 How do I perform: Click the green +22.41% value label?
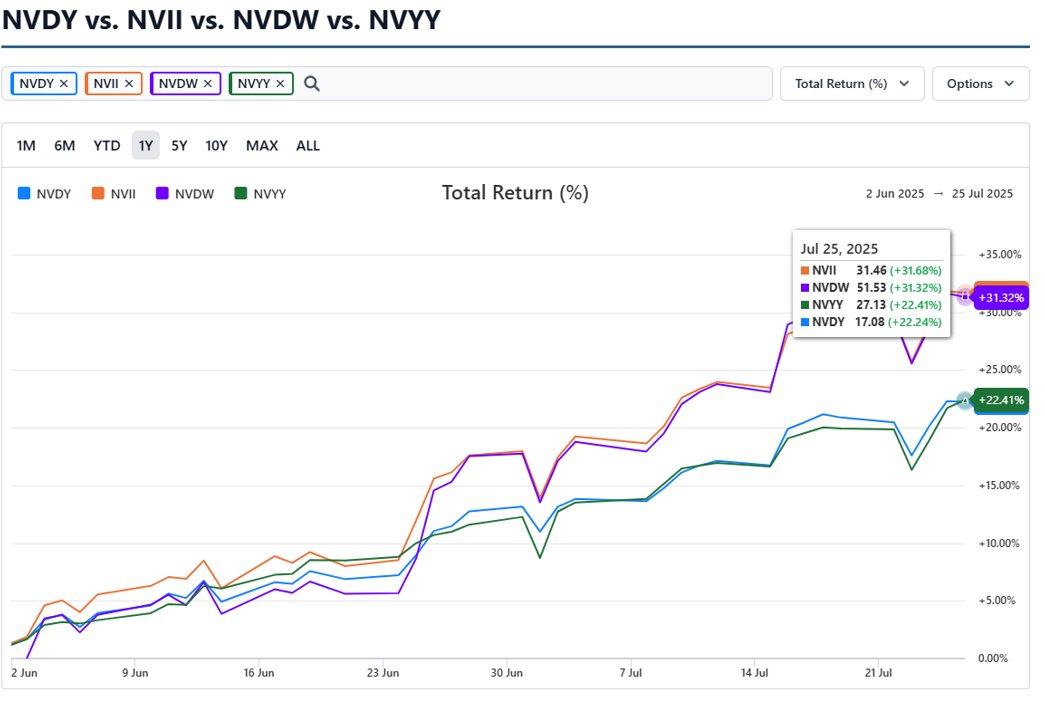coord(1001,400)
